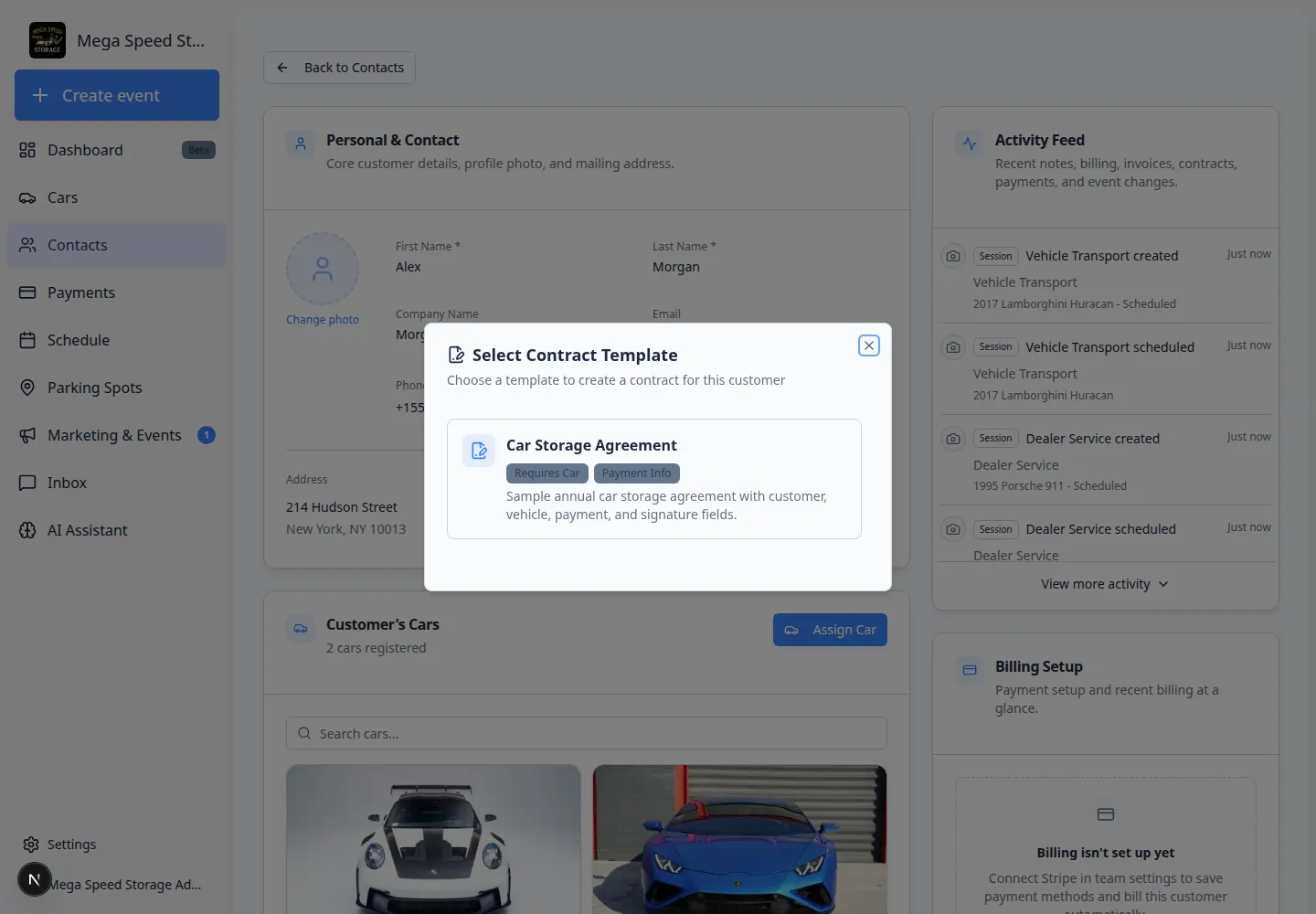Image resolution: width=1316 pixels, height=914 pixels.
Task: Click the Last Name value Morgan
Action: 676,267
